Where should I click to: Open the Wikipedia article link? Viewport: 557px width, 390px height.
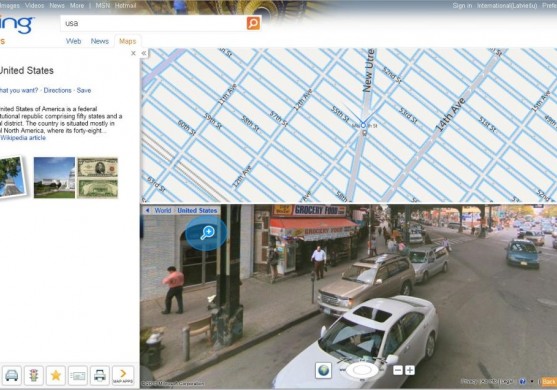point(23,138)
